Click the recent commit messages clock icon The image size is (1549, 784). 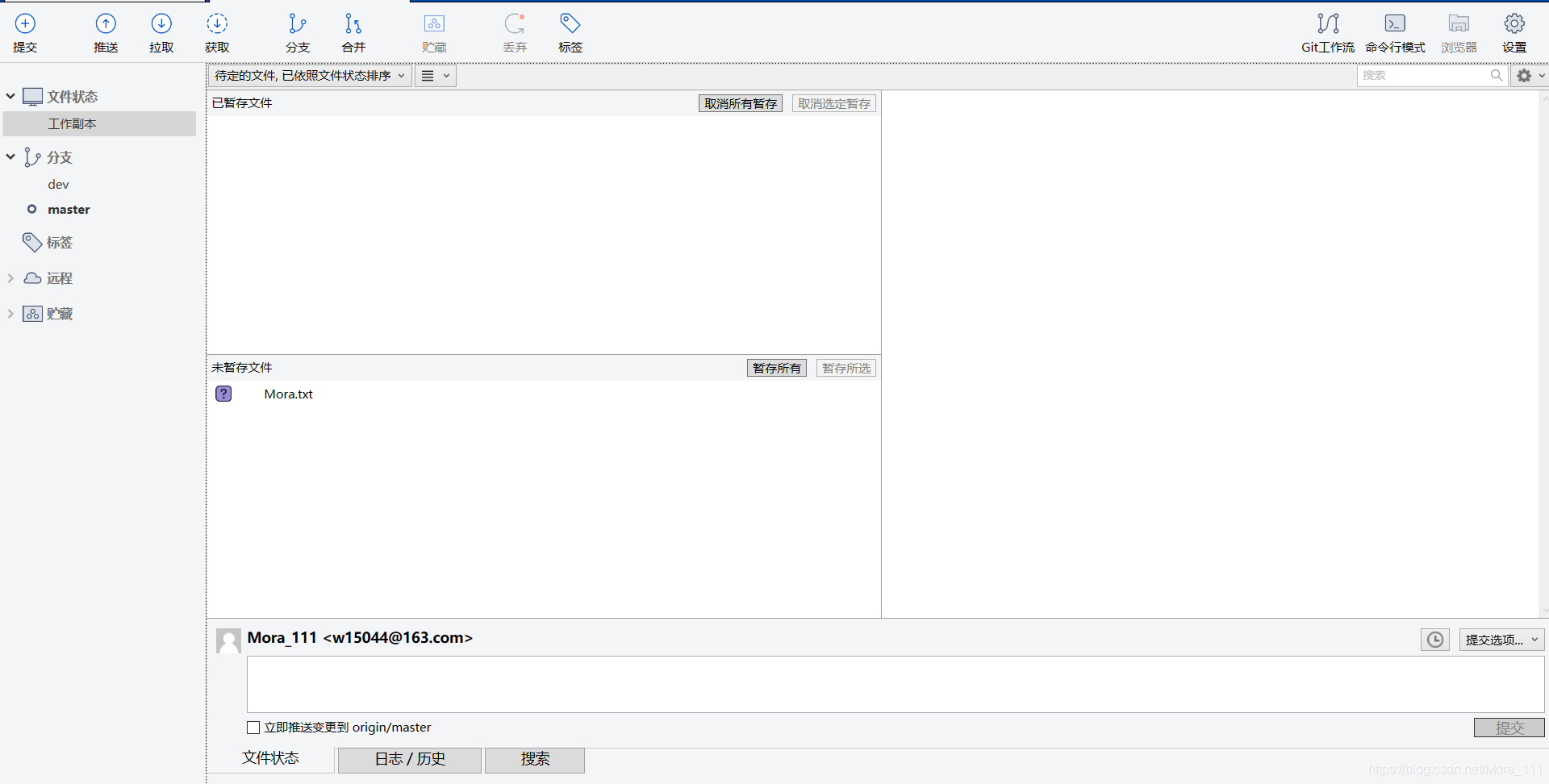pos(1435,640)
